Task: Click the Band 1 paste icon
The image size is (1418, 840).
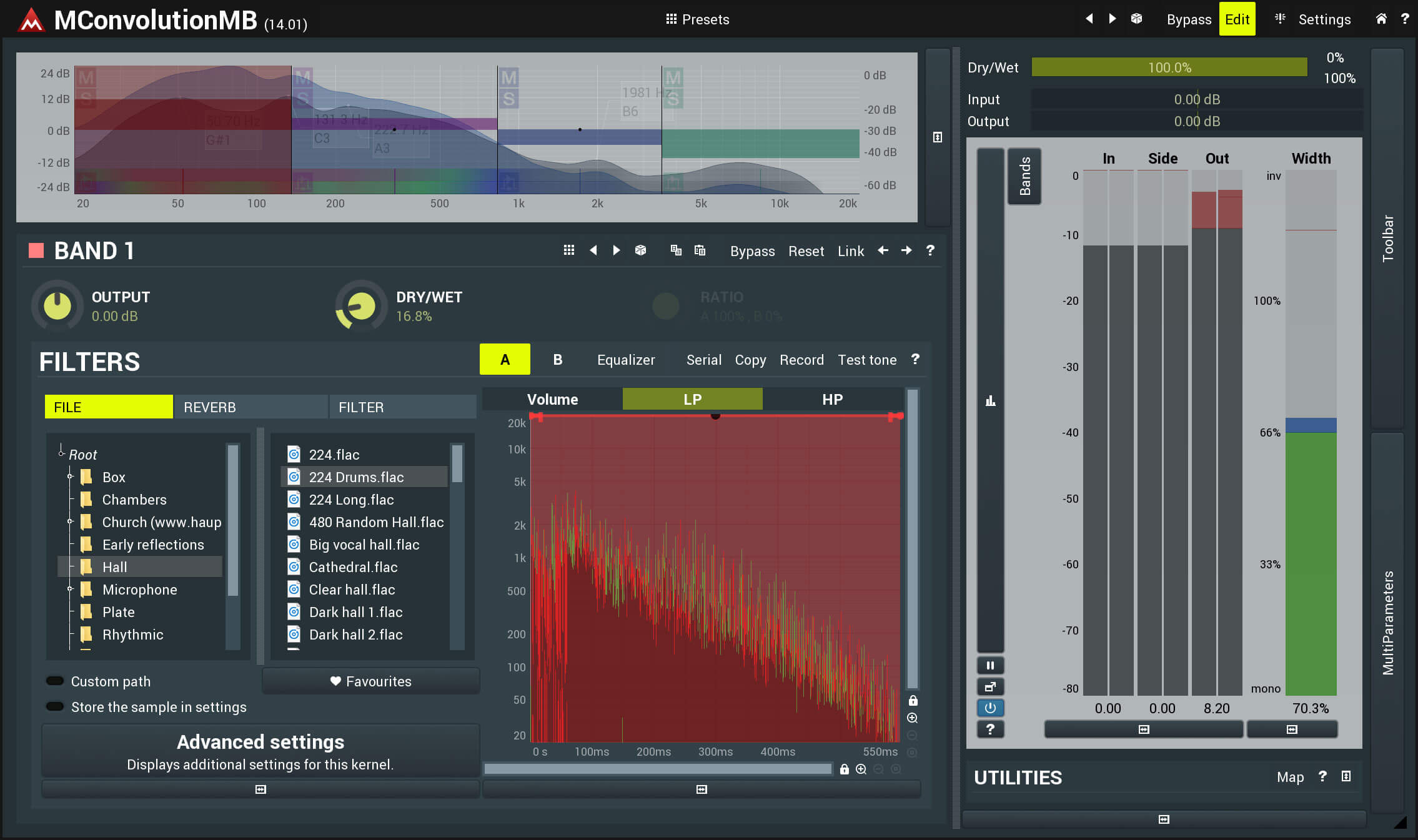Action: 700,250
